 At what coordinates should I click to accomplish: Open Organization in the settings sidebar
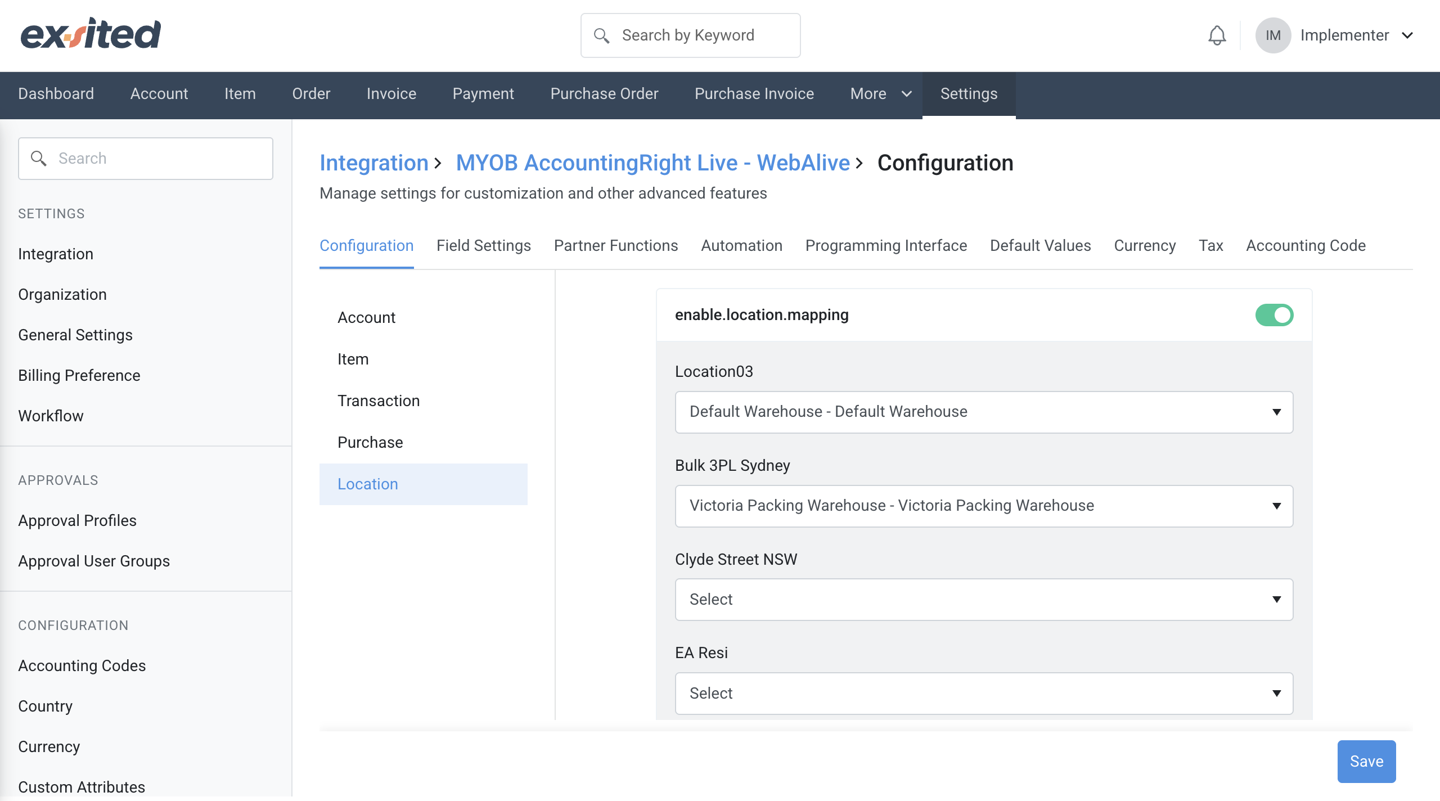point(62,295)
